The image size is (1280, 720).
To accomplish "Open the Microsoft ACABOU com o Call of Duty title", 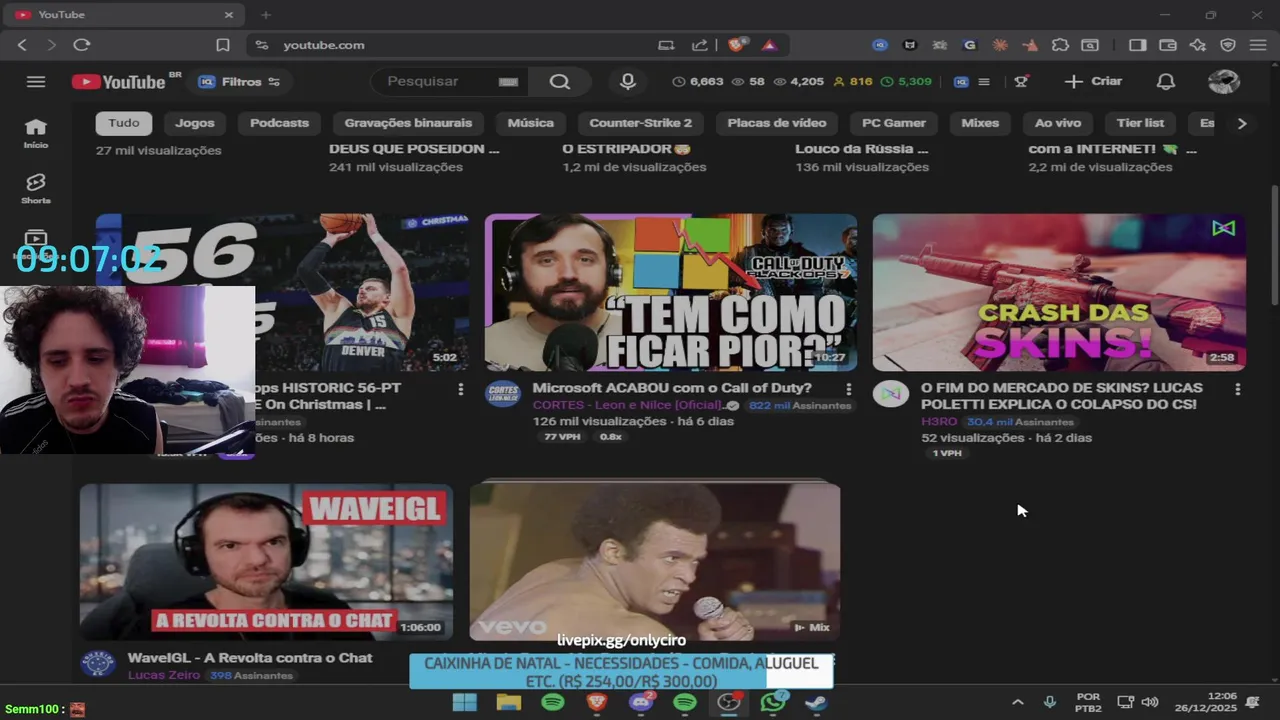I will click(672, 388).
